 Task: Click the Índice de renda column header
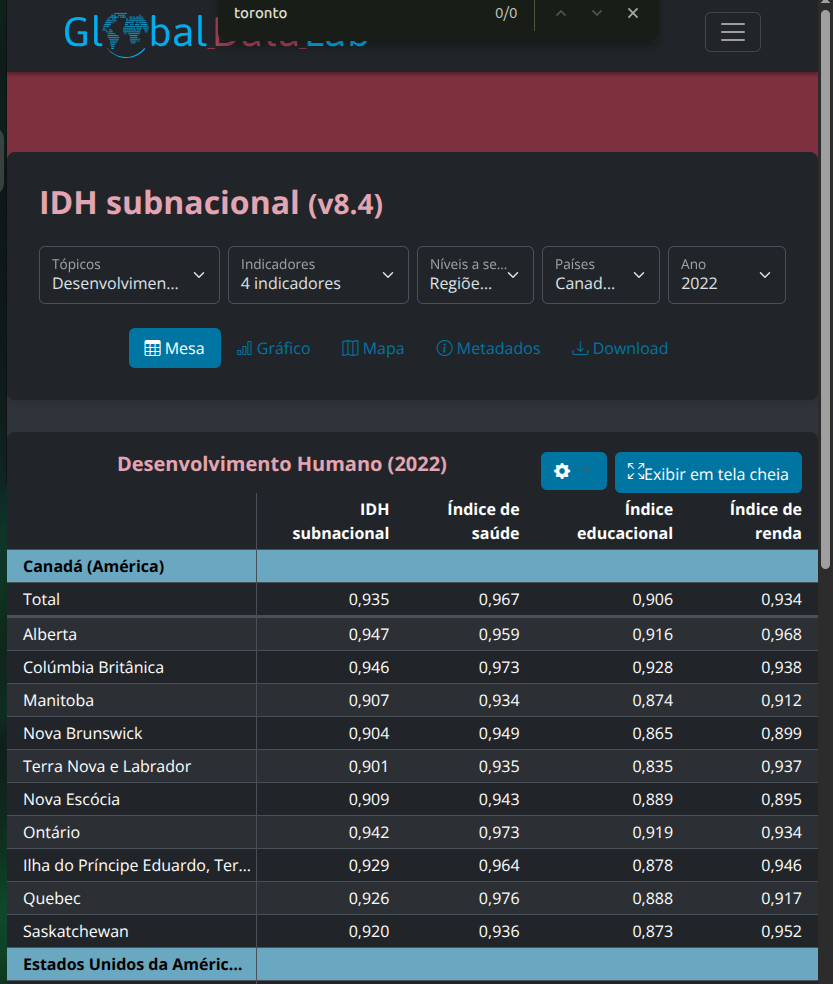[x=765, y=521]
